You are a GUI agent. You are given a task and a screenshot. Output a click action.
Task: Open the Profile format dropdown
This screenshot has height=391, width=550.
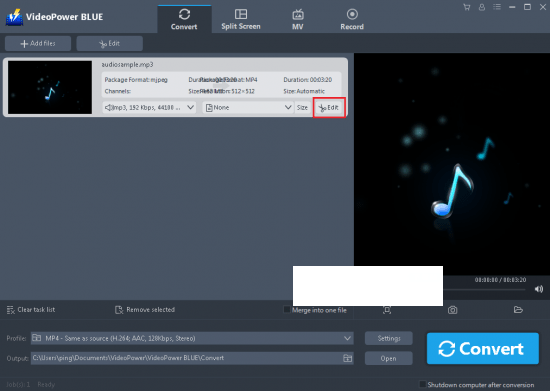click(x=192, y=338)
